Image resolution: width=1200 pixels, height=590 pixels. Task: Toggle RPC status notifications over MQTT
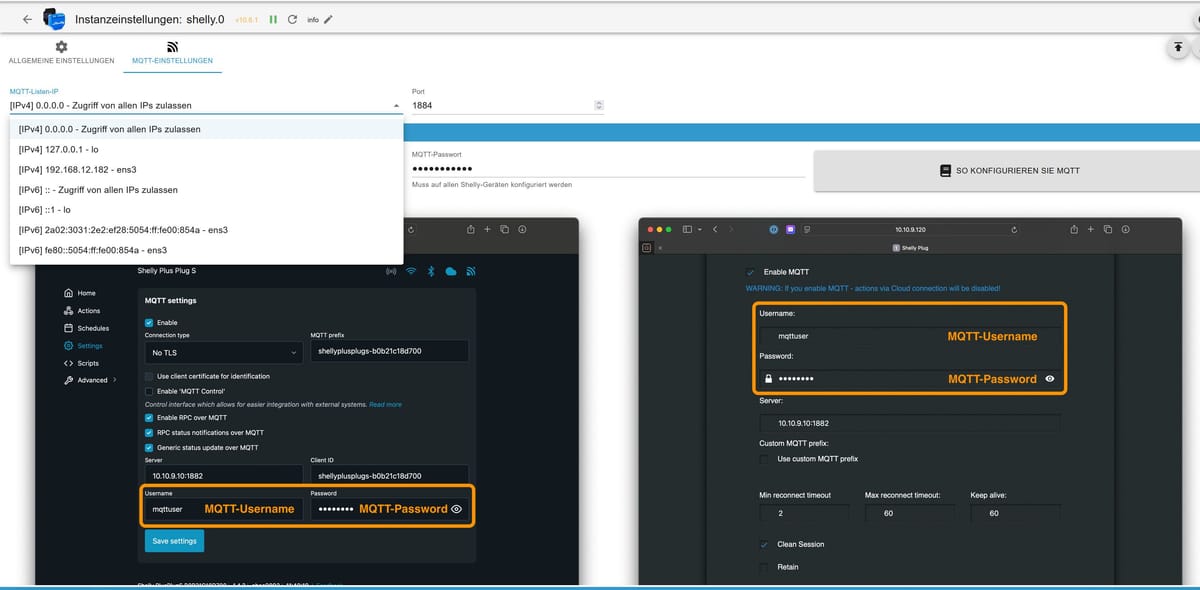[150, 432]
